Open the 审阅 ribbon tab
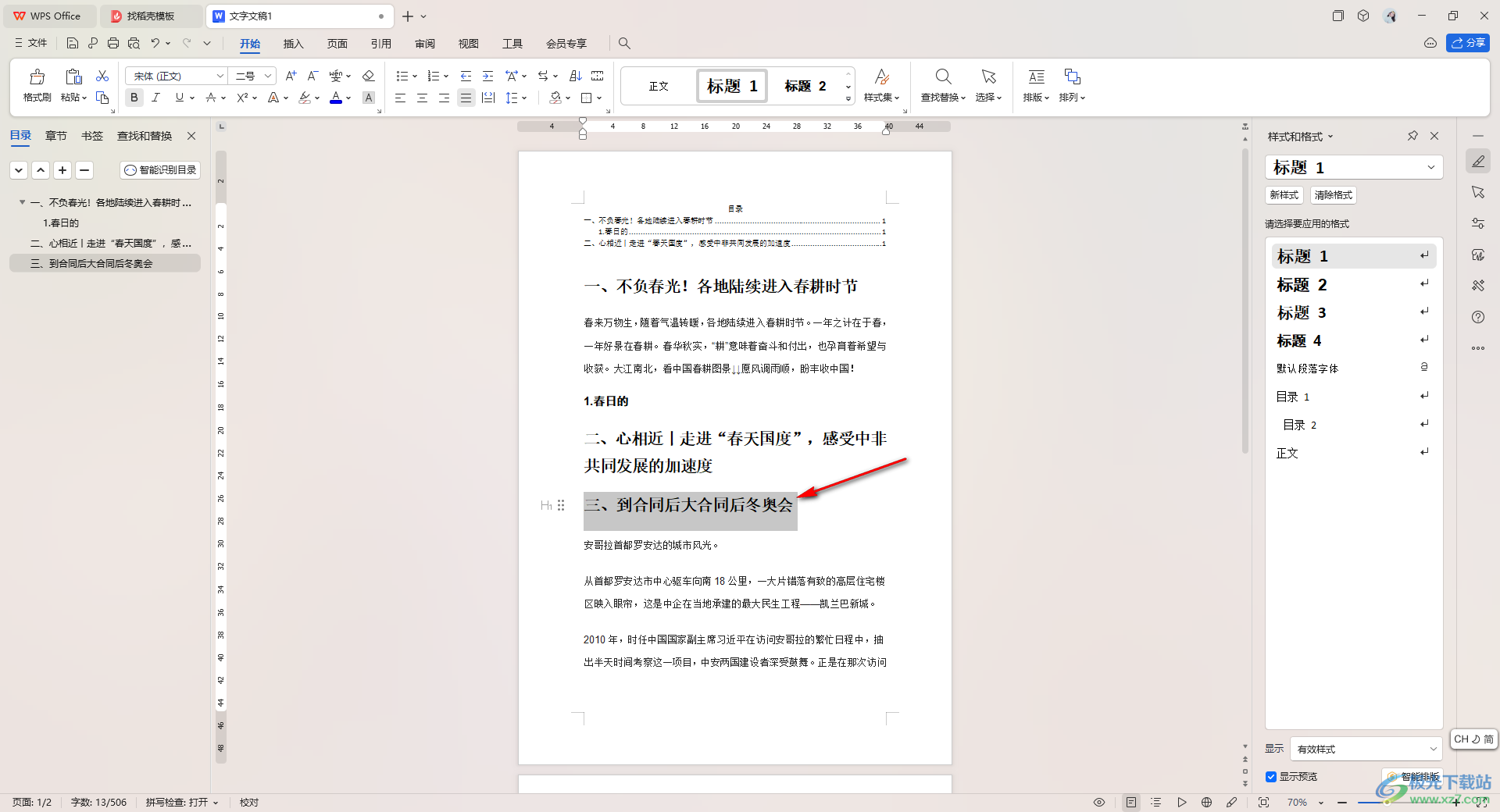The image size is (1500, 812). pyautogui.click(x=425, y=44)
